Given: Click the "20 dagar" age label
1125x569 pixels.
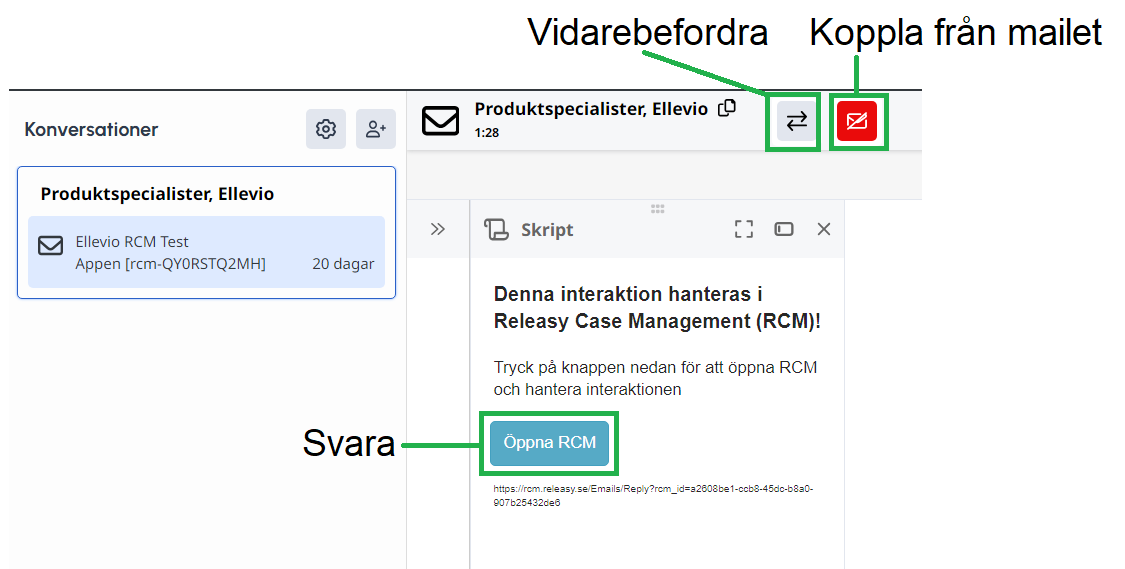Looking at the screenshot, I should (x=343, y=264).
